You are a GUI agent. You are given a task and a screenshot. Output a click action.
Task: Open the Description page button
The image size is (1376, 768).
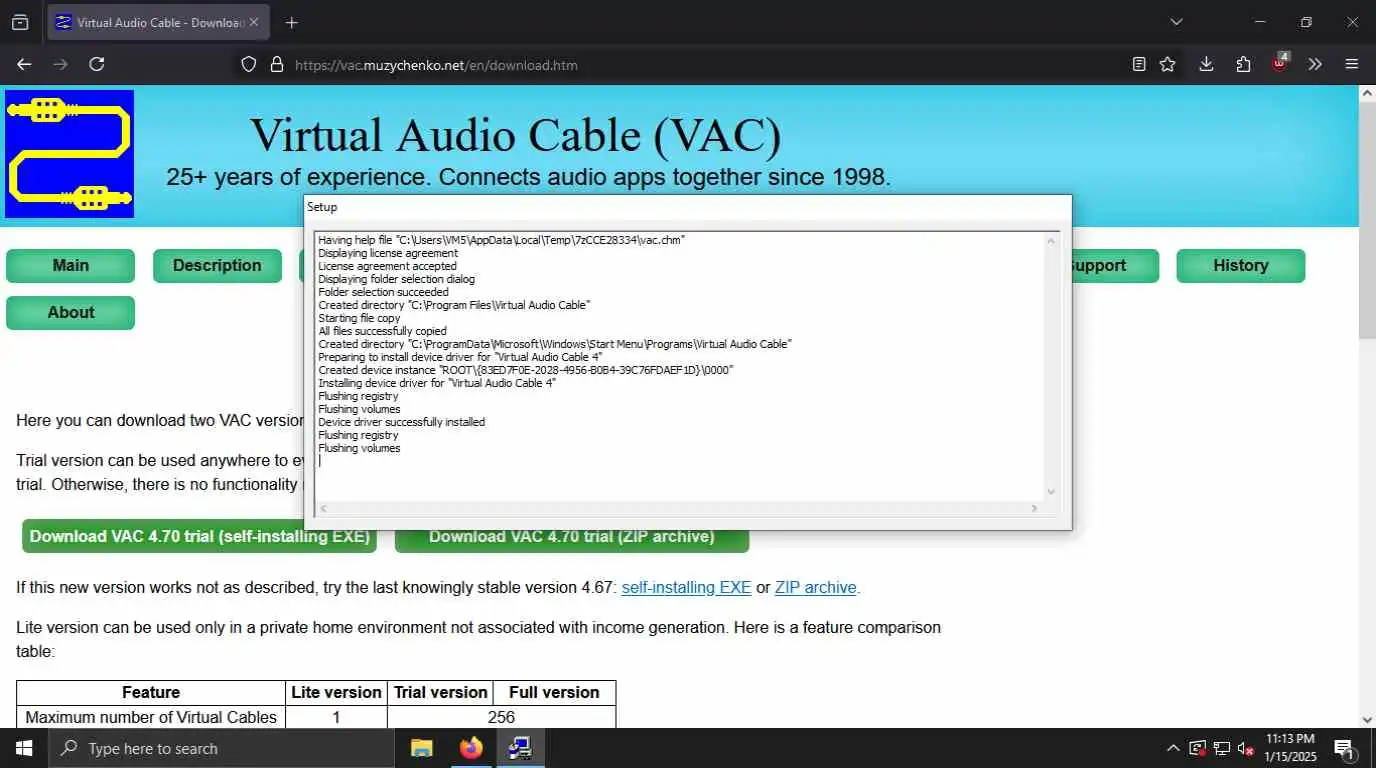pos(217,266)
